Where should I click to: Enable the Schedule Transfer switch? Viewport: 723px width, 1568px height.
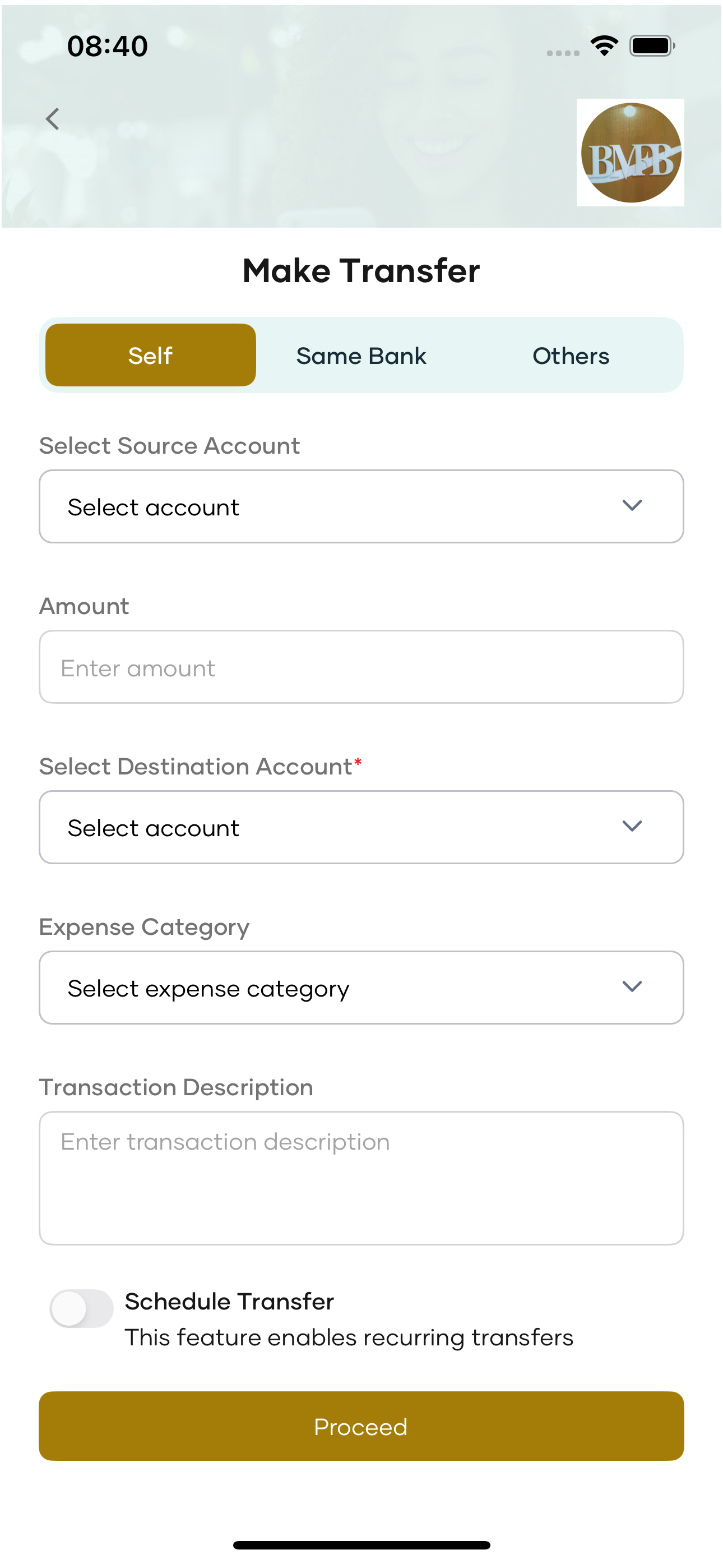[x=82, y=1308]
